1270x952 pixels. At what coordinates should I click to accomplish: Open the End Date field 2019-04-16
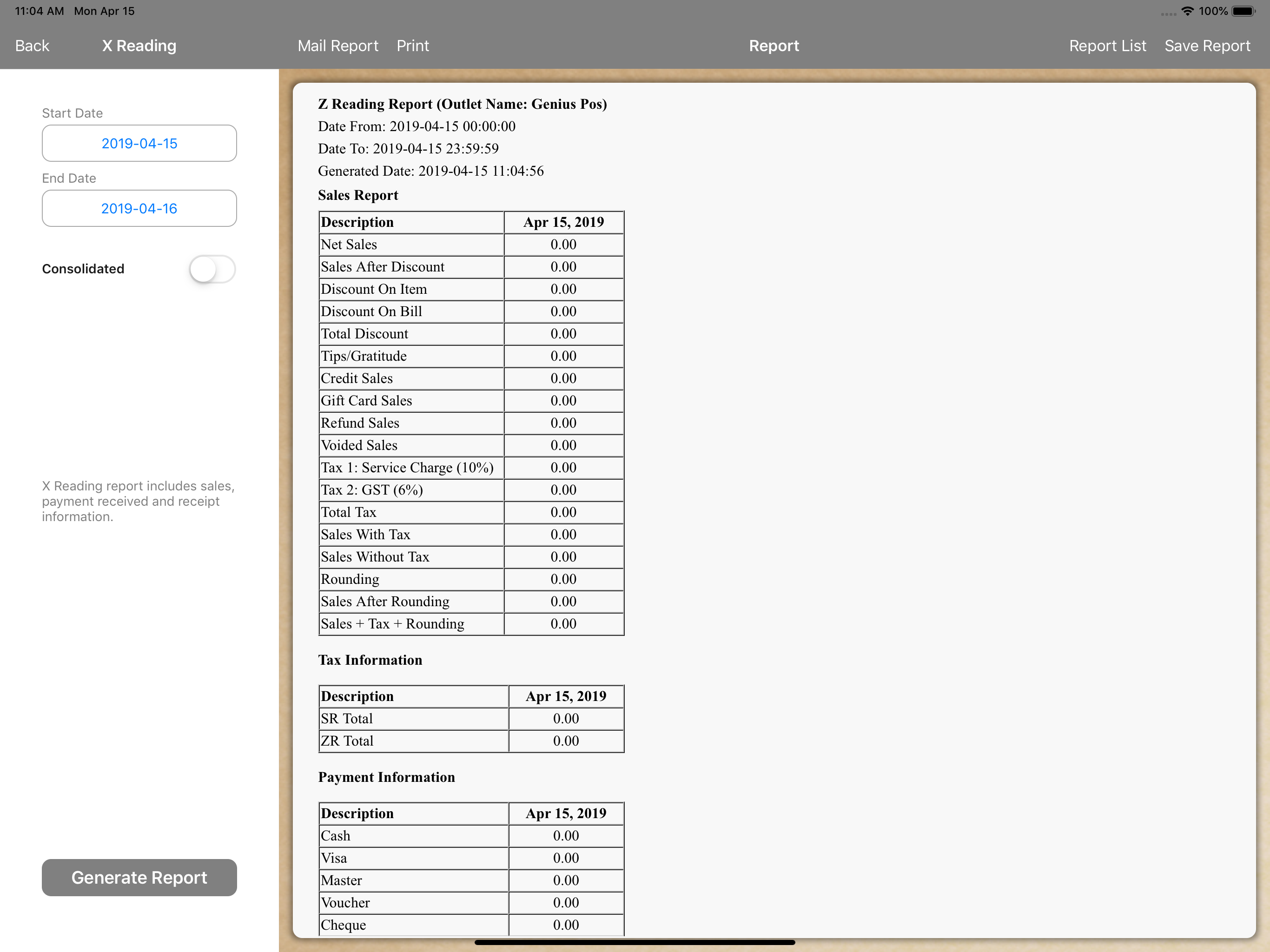pyautogui.click(x=139, y=208)
